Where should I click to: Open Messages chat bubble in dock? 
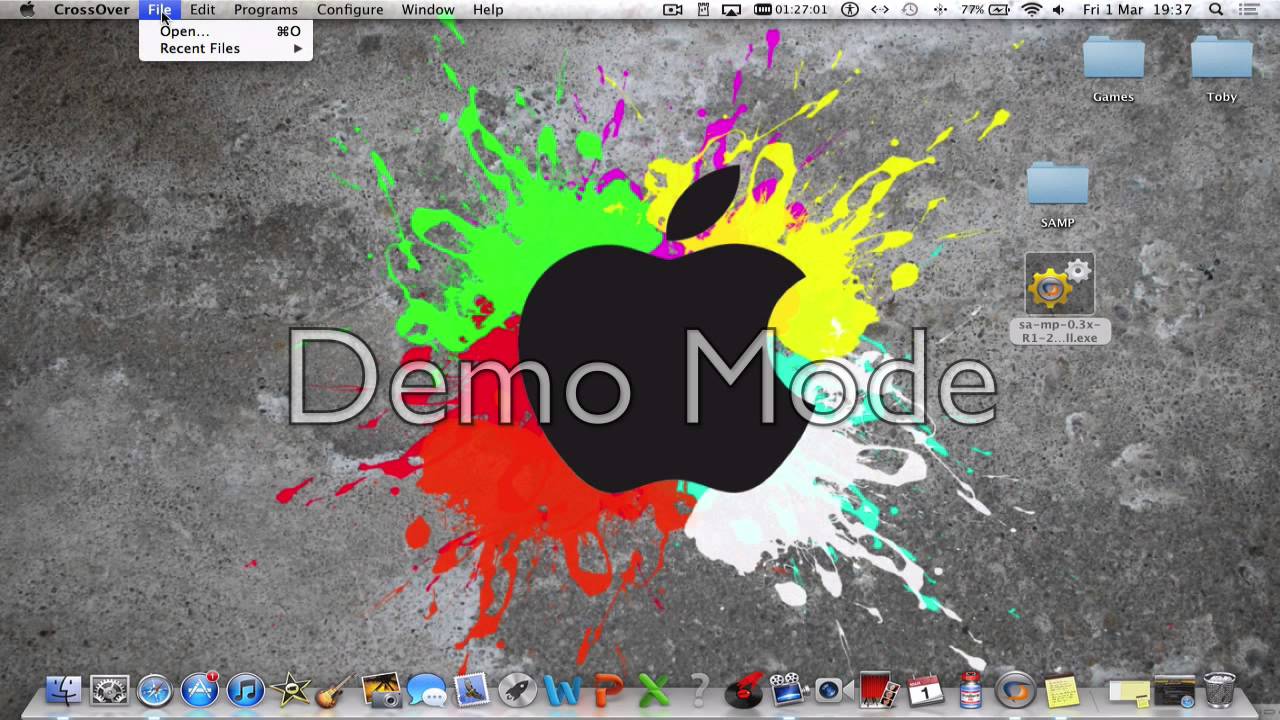[x=427, y=690]
